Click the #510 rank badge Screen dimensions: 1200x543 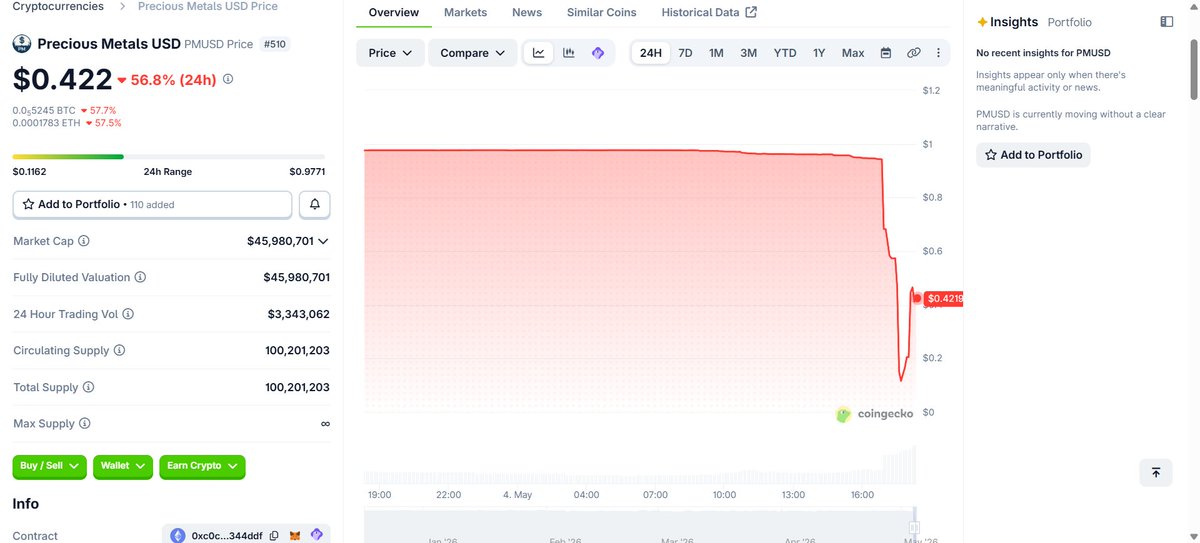tap(273, 44)
